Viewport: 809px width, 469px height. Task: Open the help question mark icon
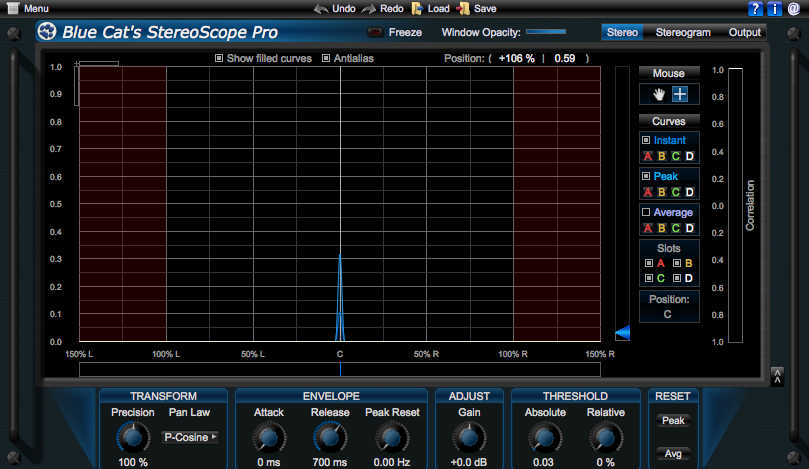pyautogui.click(x=755, y=9)
